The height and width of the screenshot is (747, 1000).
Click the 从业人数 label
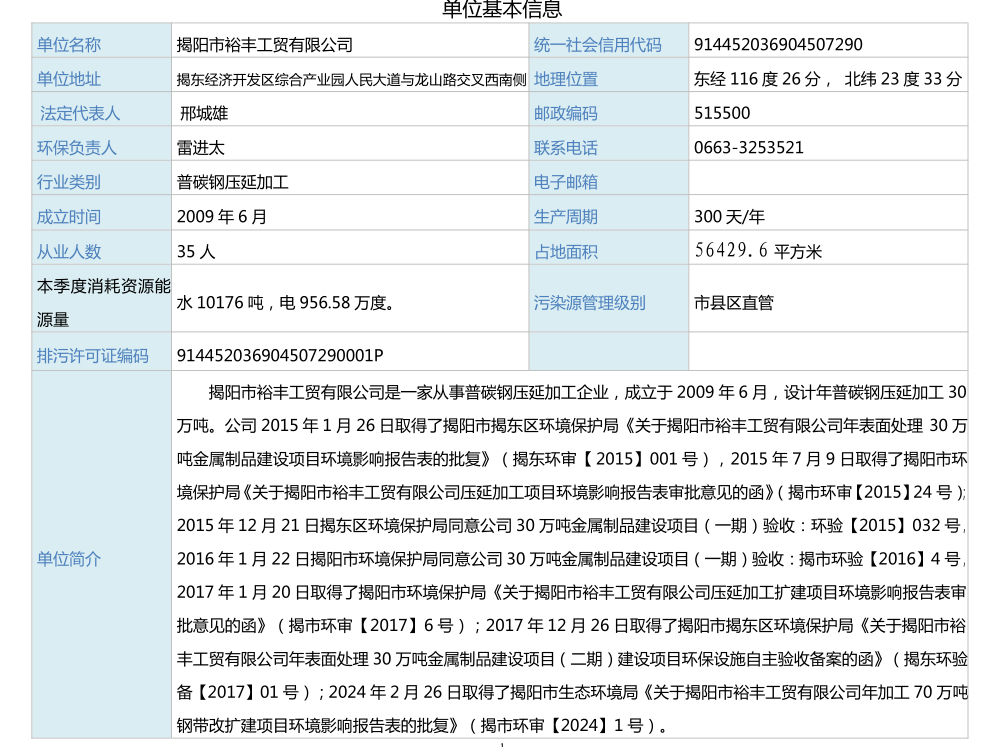coord(69,251)
